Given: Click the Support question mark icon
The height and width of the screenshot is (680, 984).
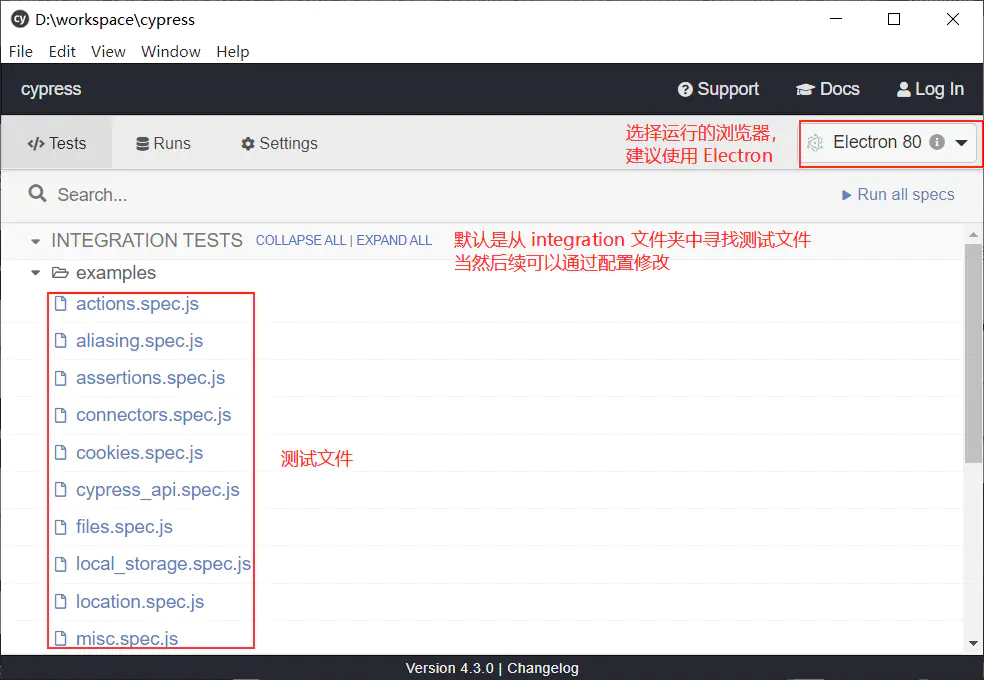Looking at the screenshot, I should [x=685, y=90].
